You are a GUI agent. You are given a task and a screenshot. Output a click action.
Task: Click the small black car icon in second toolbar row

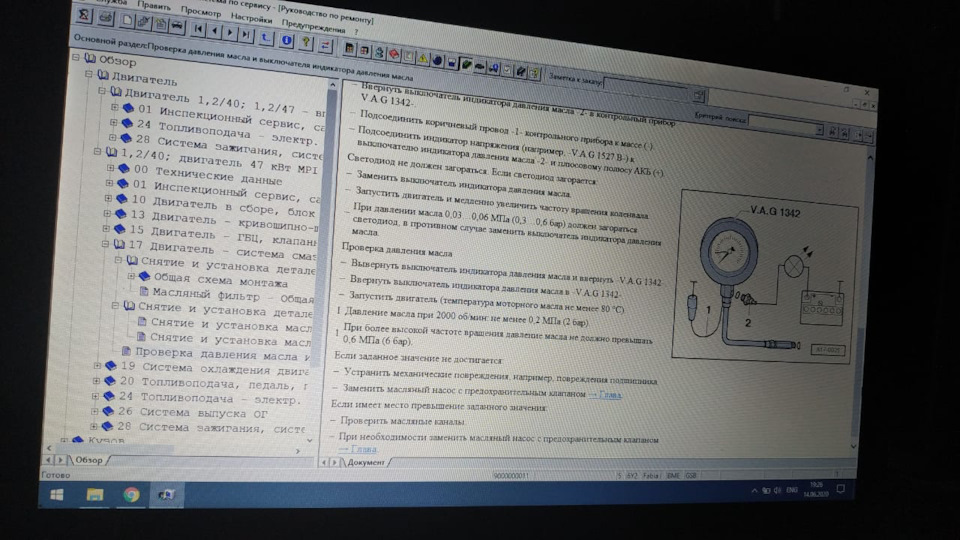[x=480, y=66]
